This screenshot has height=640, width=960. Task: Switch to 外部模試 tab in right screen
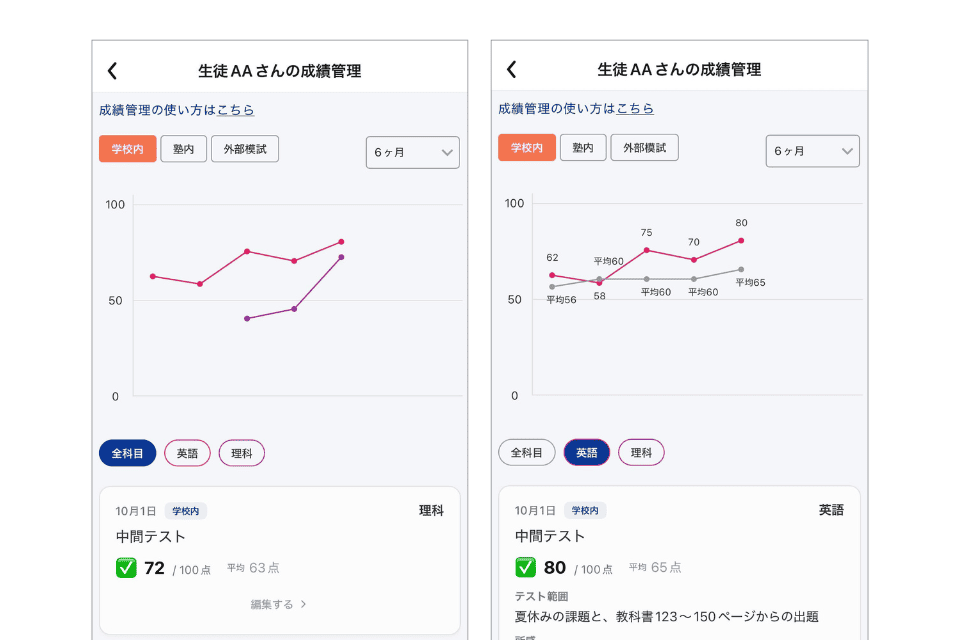pyautogui.click(x=645, y=148)
